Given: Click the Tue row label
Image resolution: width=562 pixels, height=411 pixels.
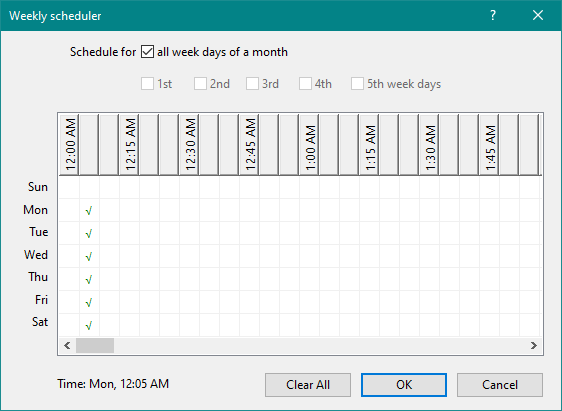Looking at the screenshot, I should [x=39, y=232].
